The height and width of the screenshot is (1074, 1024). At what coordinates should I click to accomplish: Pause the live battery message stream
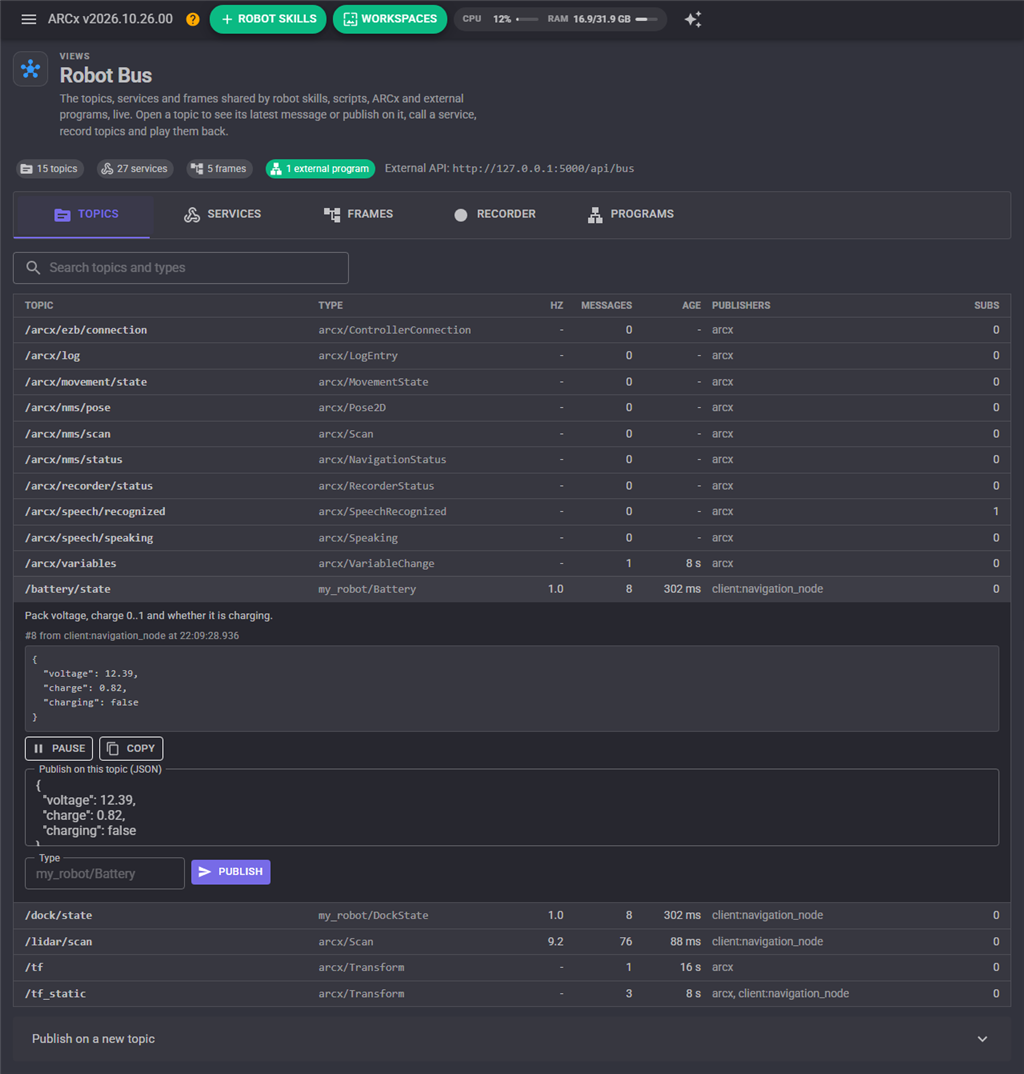59,749
